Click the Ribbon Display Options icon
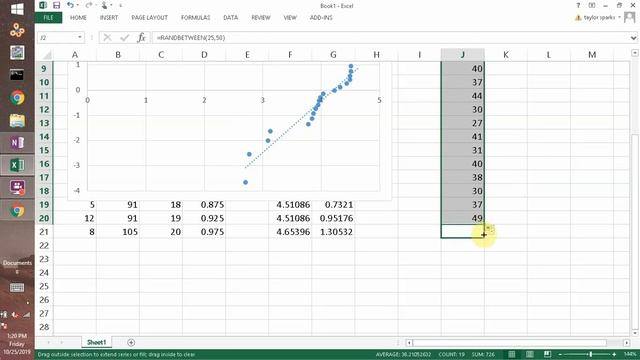Image resolution: width=640 pixels, height=360 pixels. pos(592,6)
